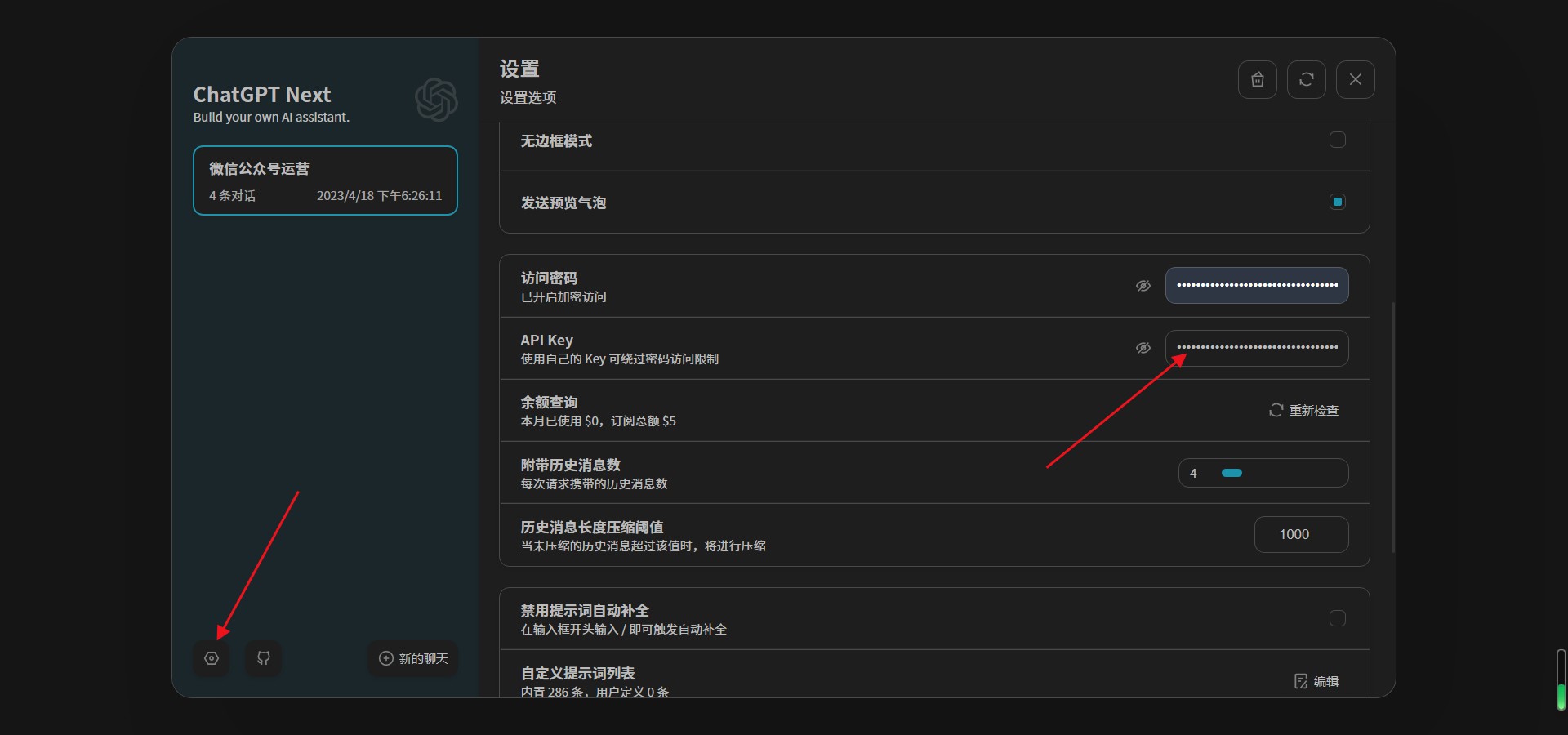The width and height of the screenshot is (1568, 735).
Task: Edit the custom prompt list
Action: coord(1316,681)
